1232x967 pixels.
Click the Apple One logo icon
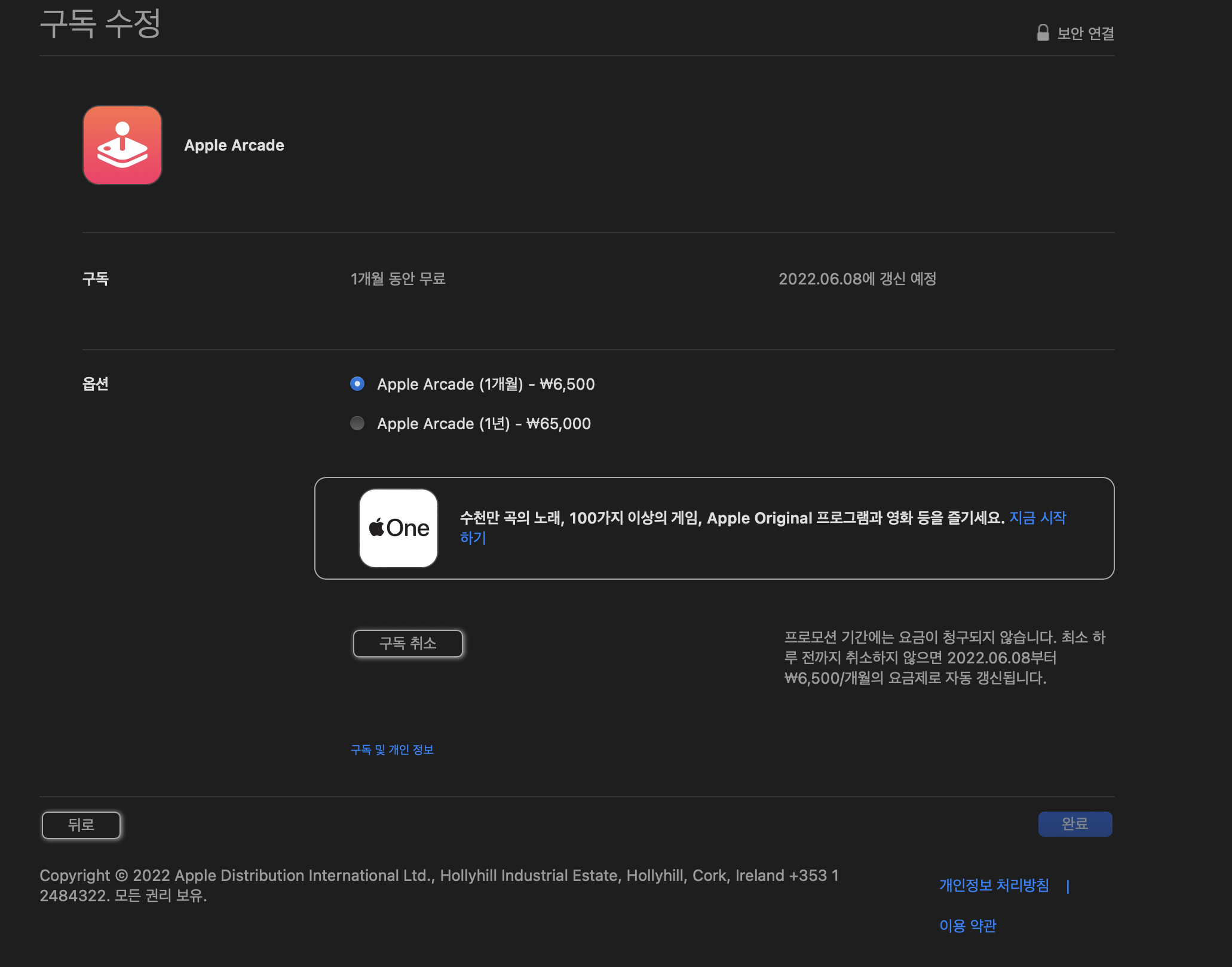[399, 528]
